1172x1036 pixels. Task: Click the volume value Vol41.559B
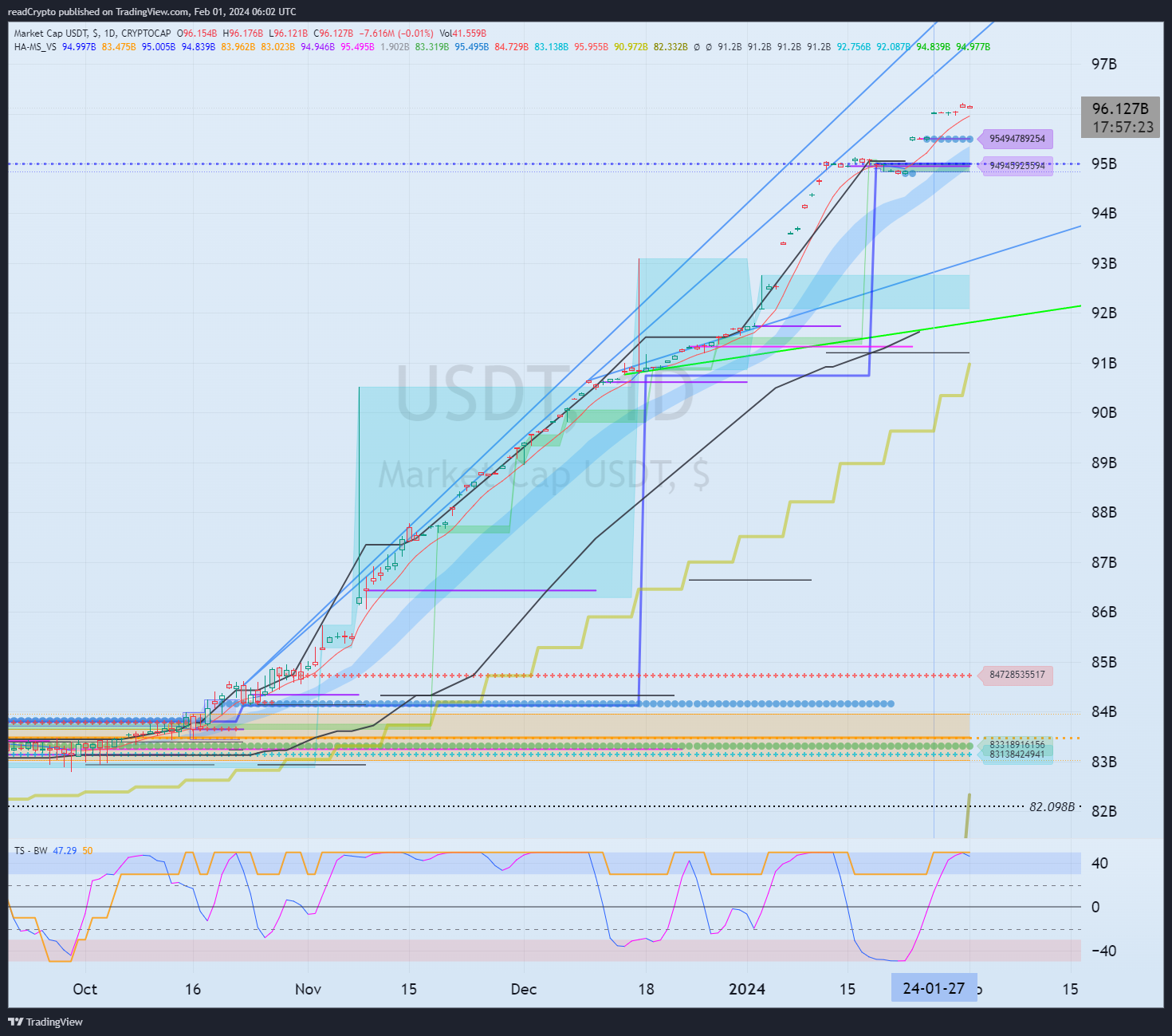[x=463, y=33]
